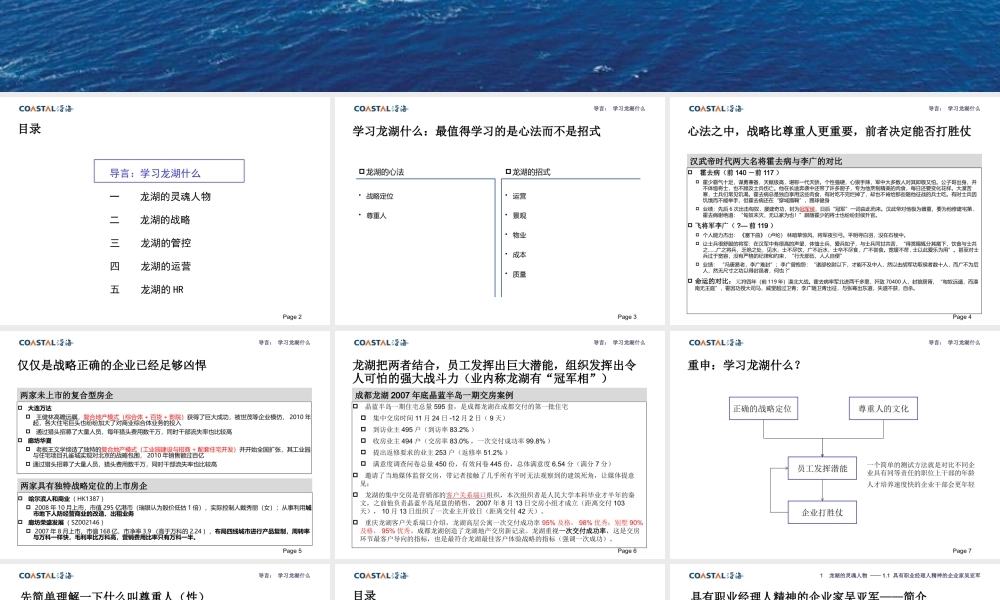Open slide thumbnail Page 4 about 心法之中

[835, 210]
